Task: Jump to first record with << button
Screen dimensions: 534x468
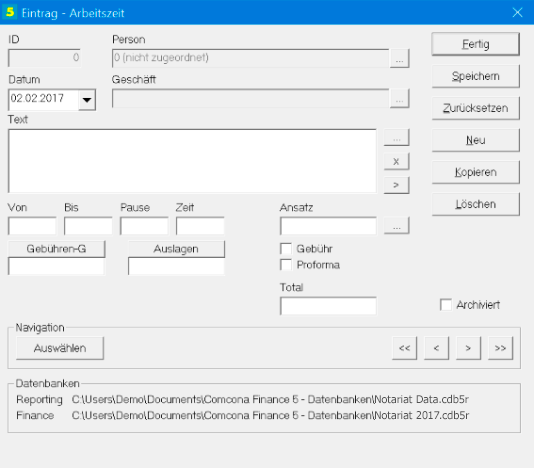Action: pyautogui.click(x=405, y=348)
